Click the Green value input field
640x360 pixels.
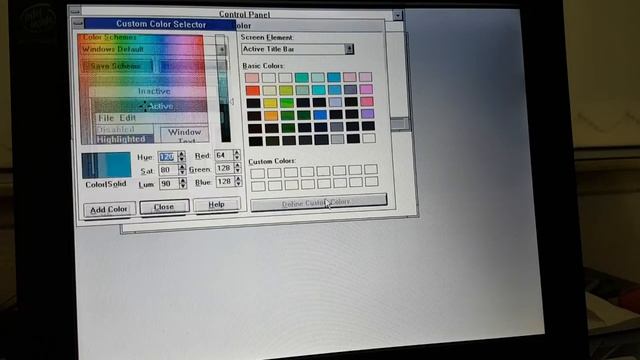click(x=224, y=168)
